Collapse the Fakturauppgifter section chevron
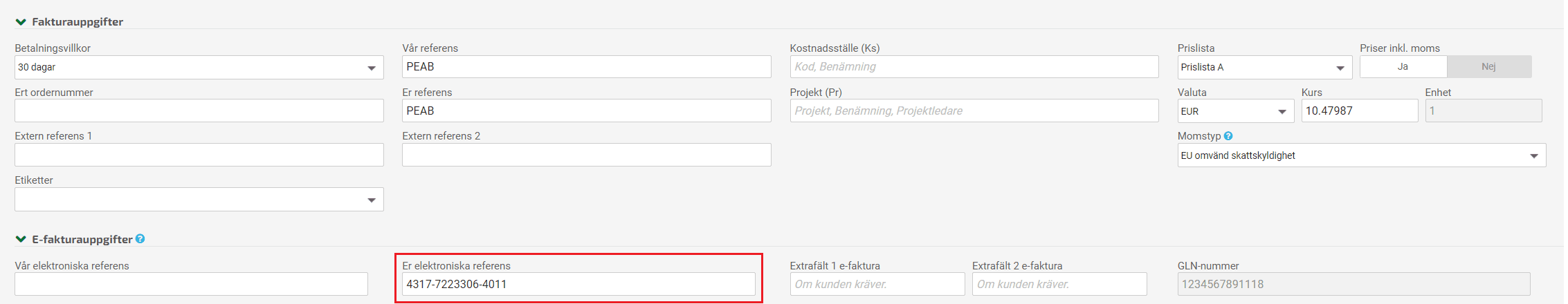The image size is (1568, 304). [21, 22]
